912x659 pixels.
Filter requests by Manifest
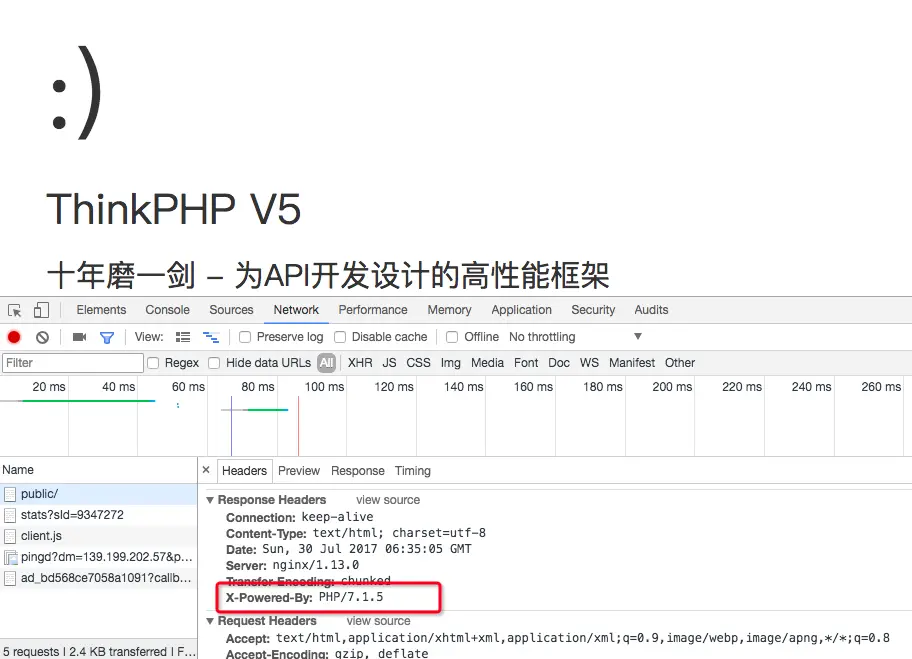pos(632,363)
